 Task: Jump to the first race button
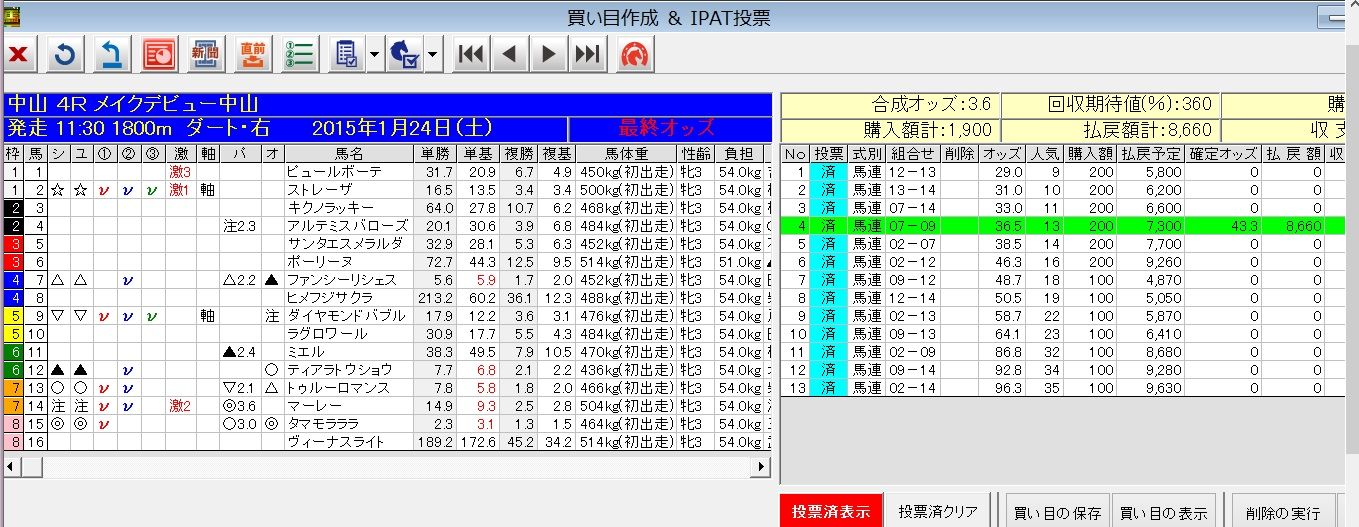(470, 54)
